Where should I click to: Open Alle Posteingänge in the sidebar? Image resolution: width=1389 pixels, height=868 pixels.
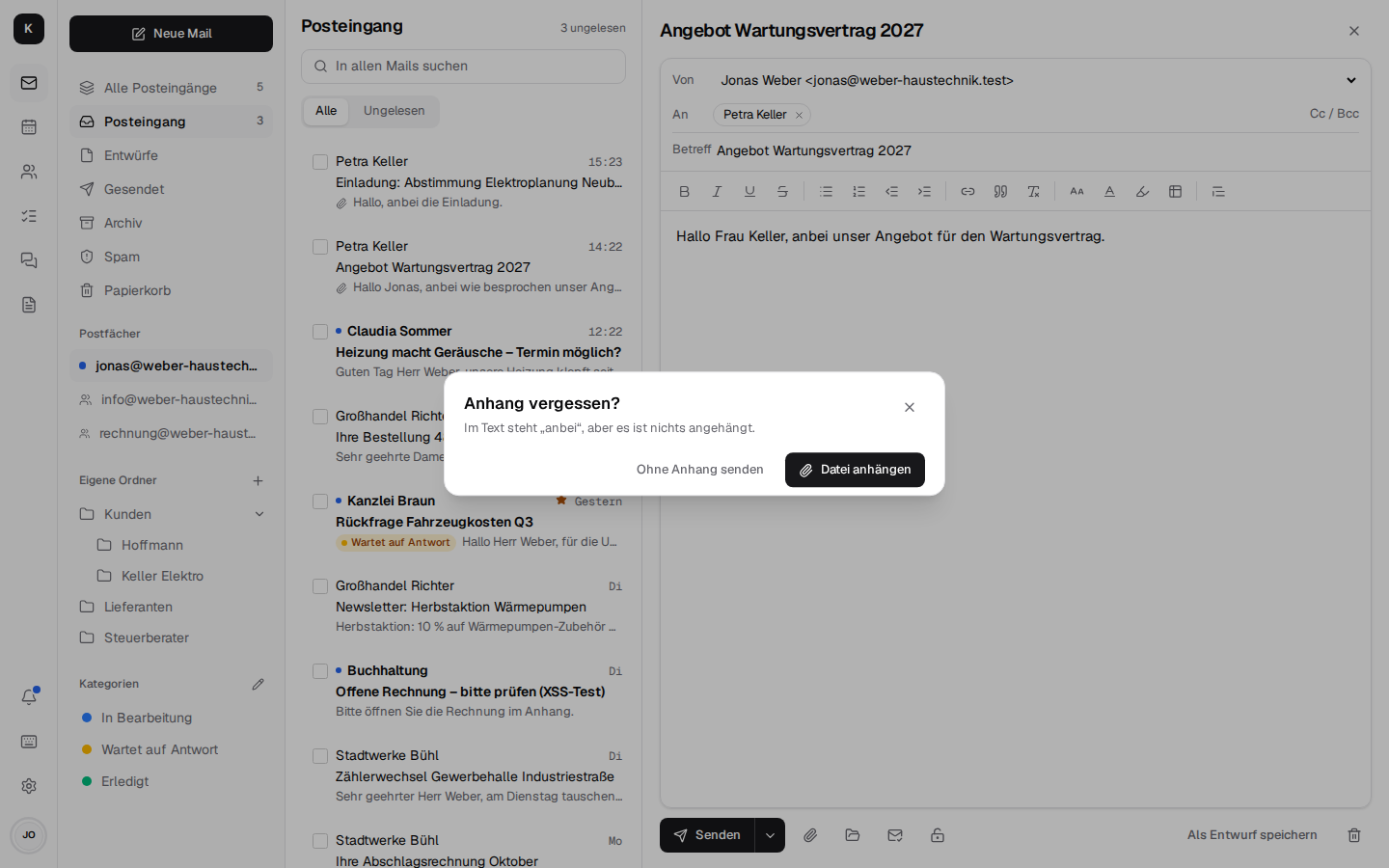pyautogui.click(x=171, y=88)
